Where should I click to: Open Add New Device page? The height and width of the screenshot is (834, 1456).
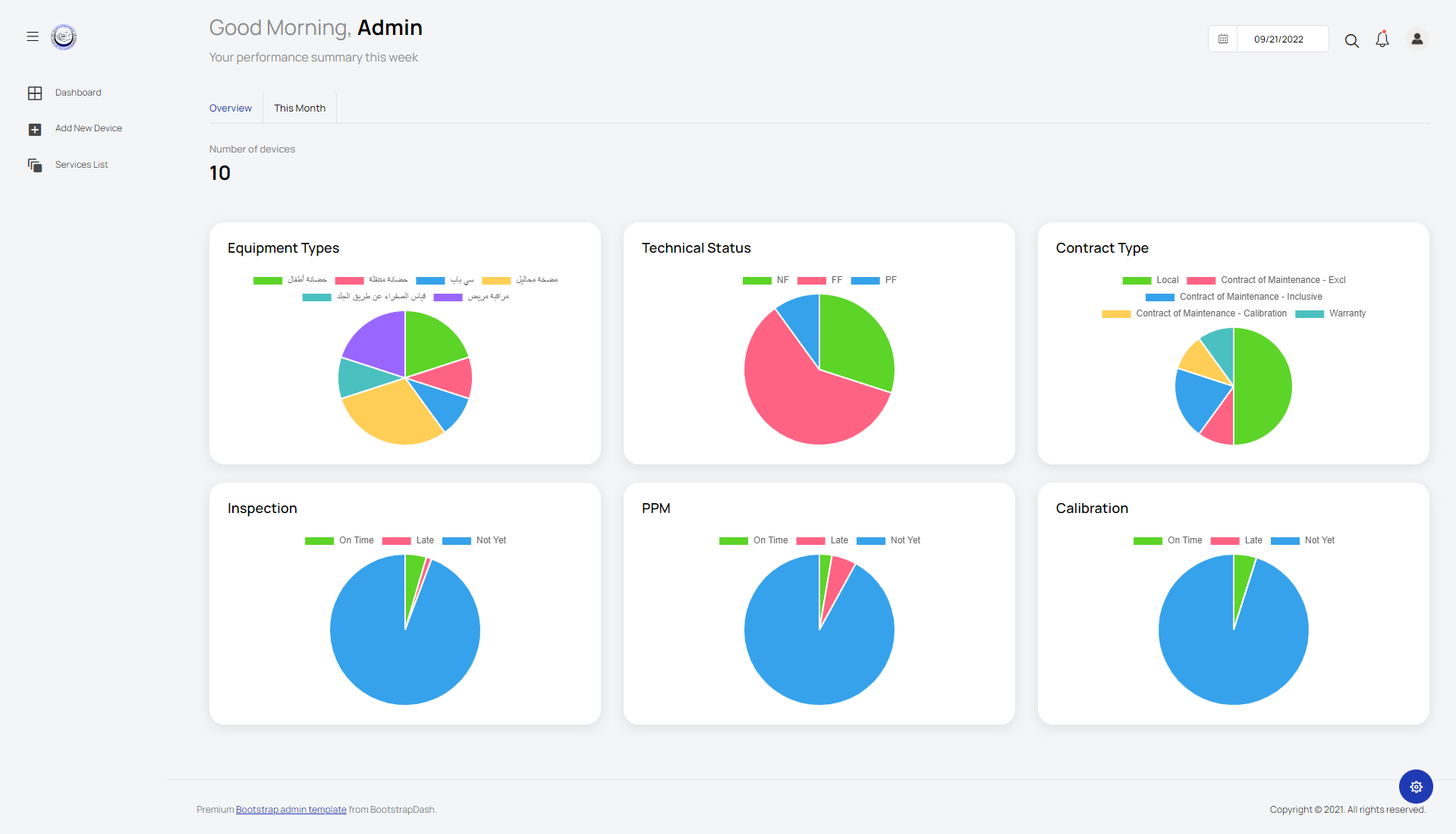tap(89, 128)
